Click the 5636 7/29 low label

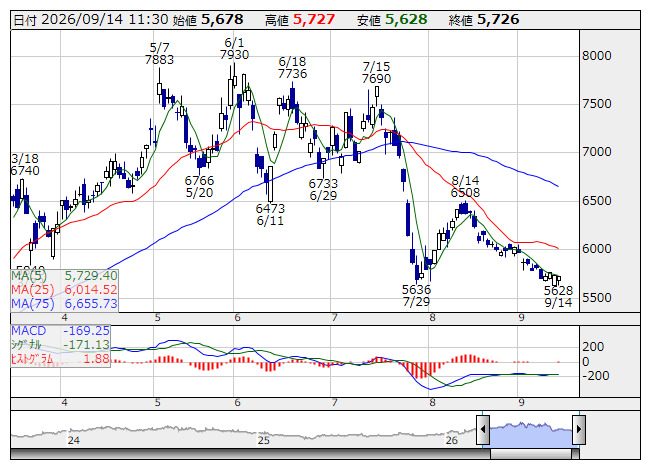coord(416,295)
